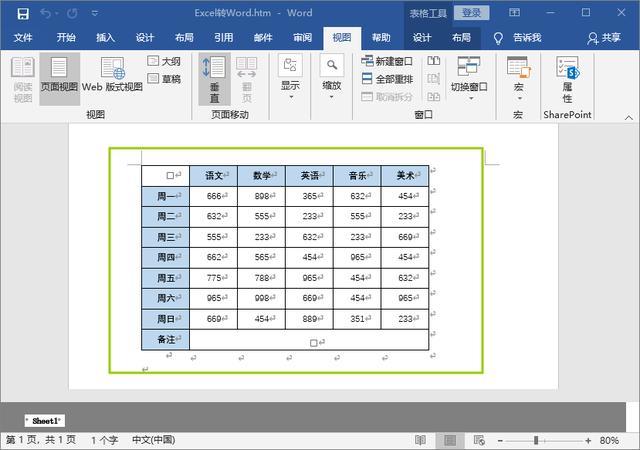Click the word count 1 个字
Image resolution: width=640 pixels, height=450 pixels.
[104, 440]
